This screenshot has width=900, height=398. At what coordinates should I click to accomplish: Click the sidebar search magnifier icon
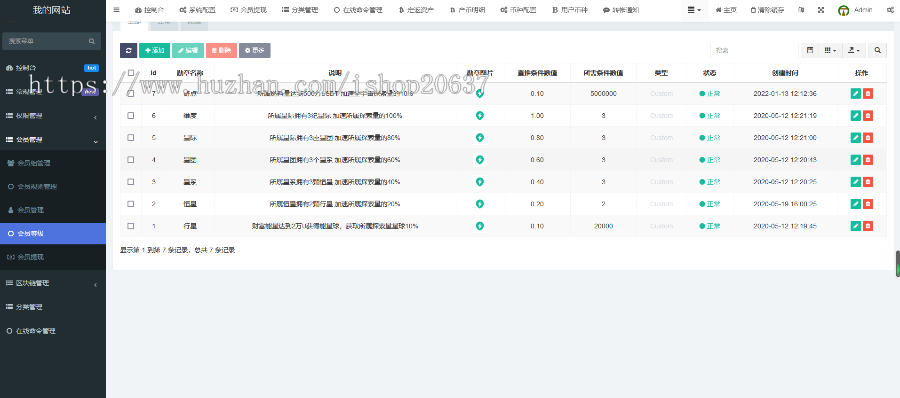[91, 41]
